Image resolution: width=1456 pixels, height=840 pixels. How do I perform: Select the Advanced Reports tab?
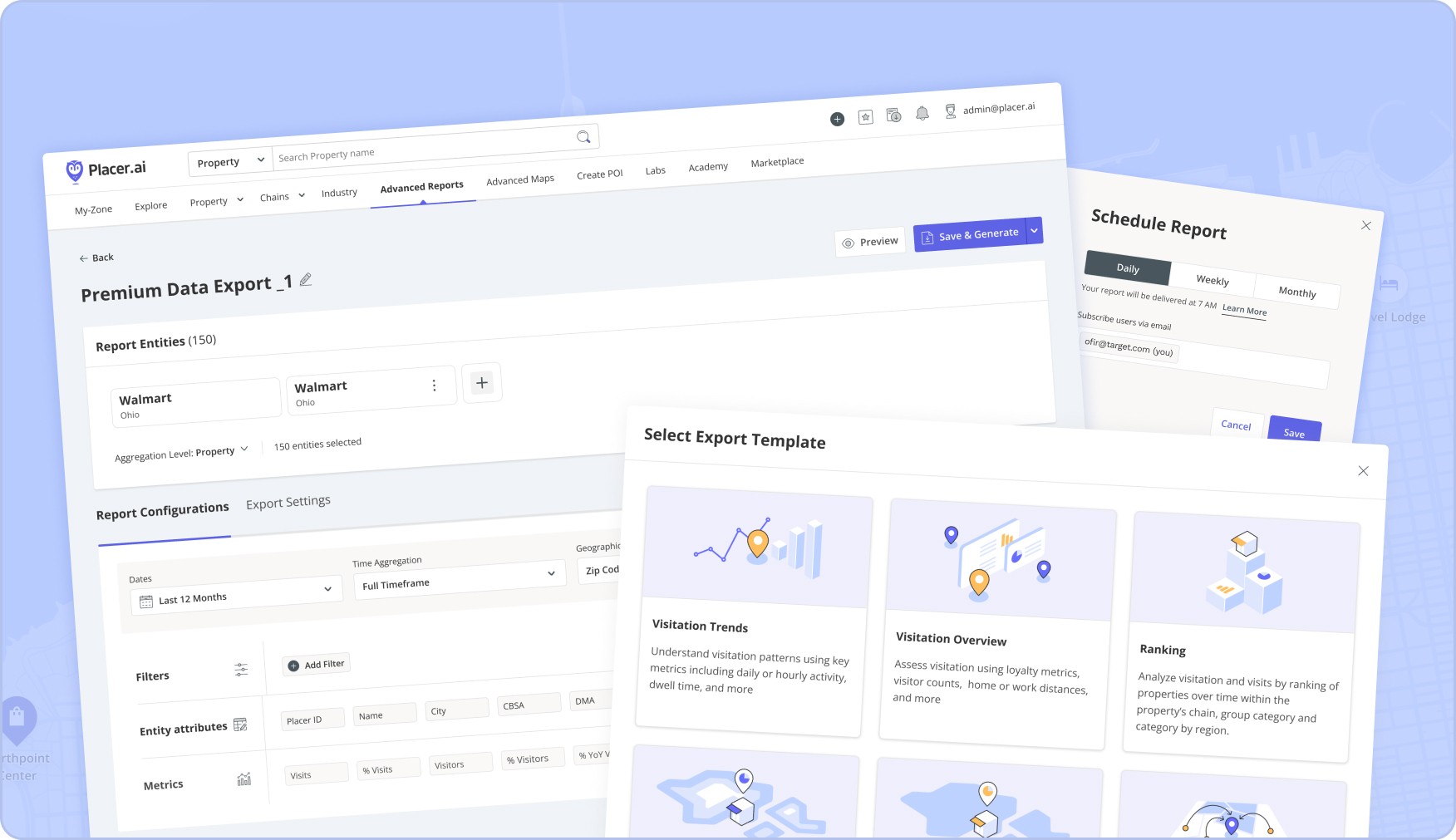(421, 187)
